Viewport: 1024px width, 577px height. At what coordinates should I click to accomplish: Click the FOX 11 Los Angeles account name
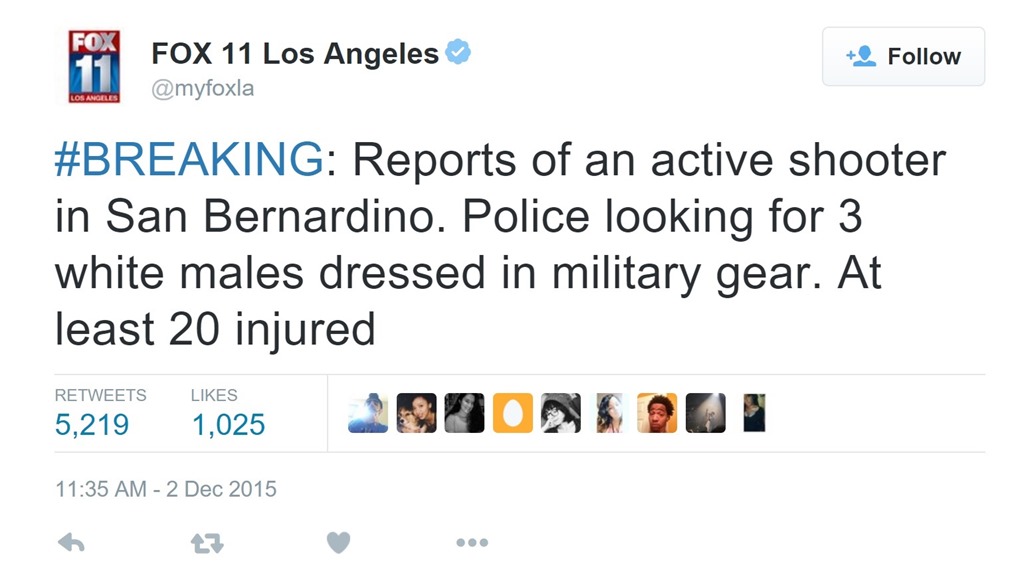[295, 54]
